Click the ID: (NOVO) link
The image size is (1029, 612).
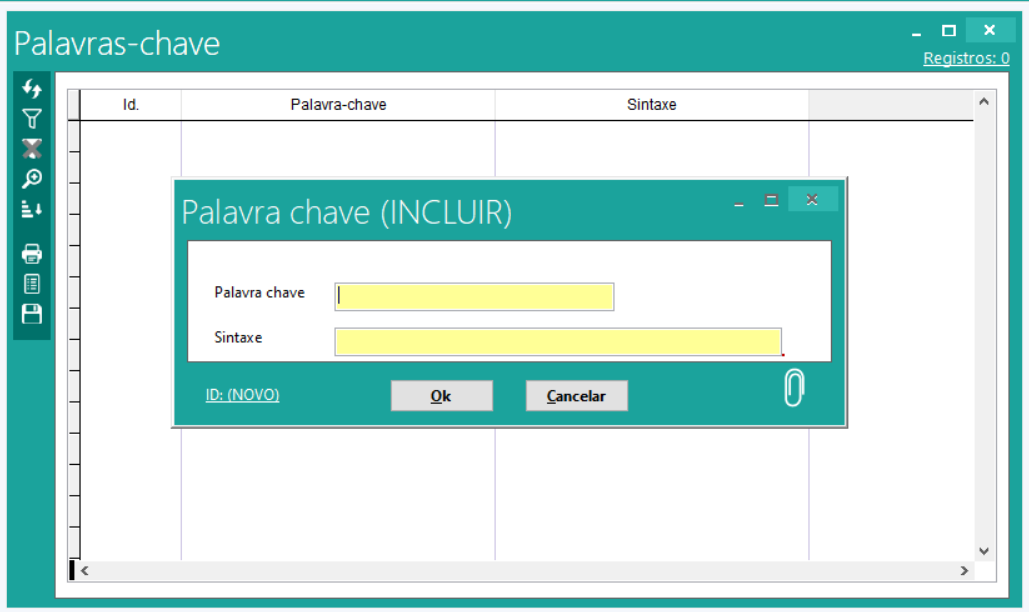[x=242, y=395]
